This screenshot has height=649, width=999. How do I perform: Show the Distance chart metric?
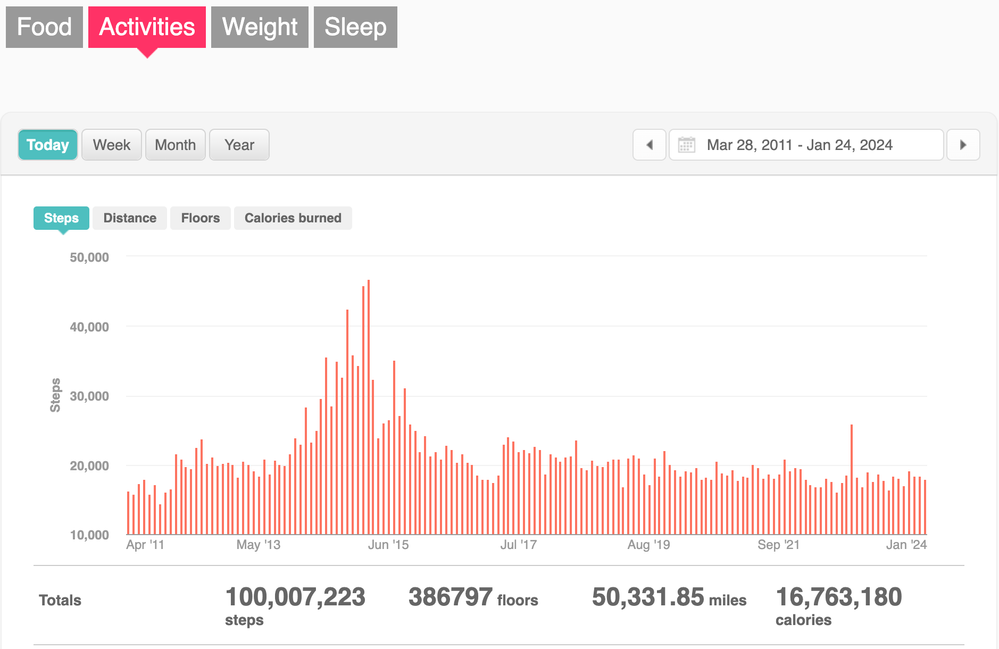pos(130,218)
